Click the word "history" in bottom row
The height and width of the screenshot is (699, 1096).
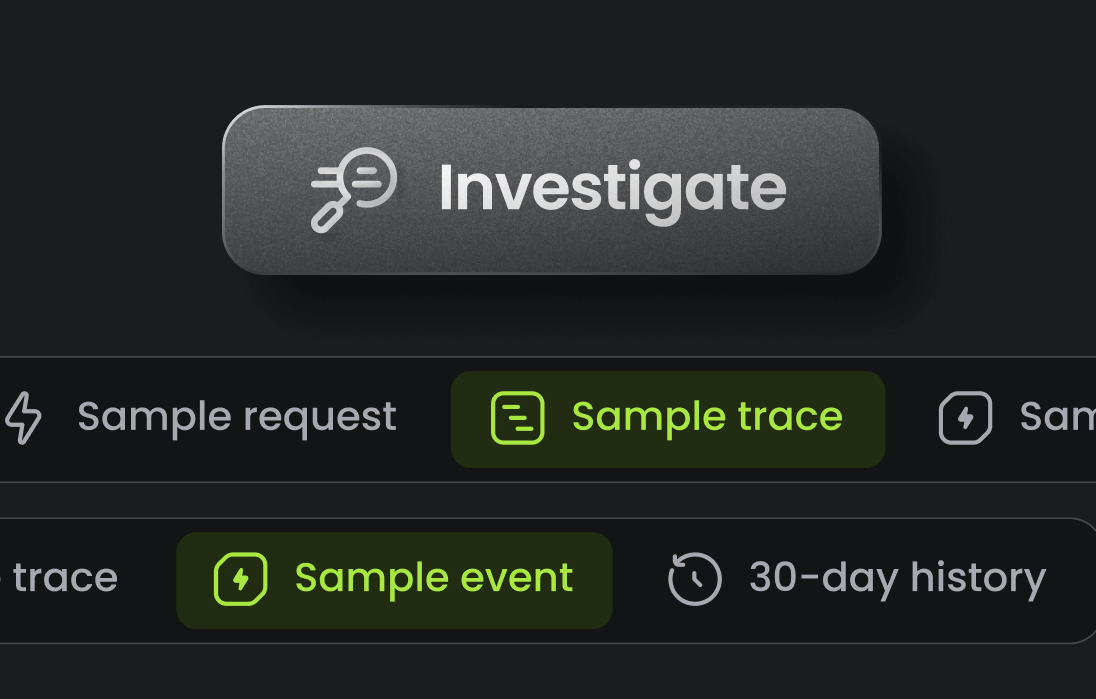[x=978, y=578]
